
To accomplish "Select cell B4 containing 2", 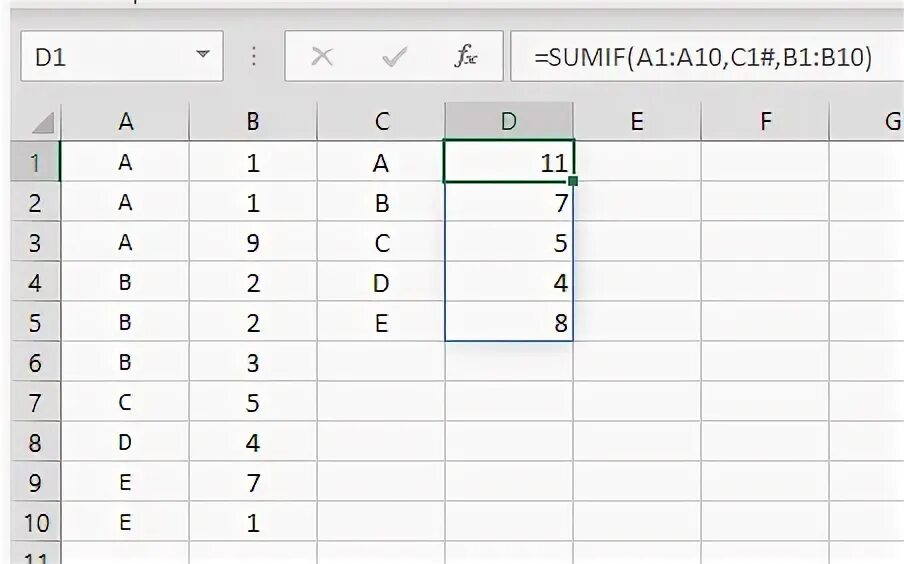I will (x=253, y=282).
